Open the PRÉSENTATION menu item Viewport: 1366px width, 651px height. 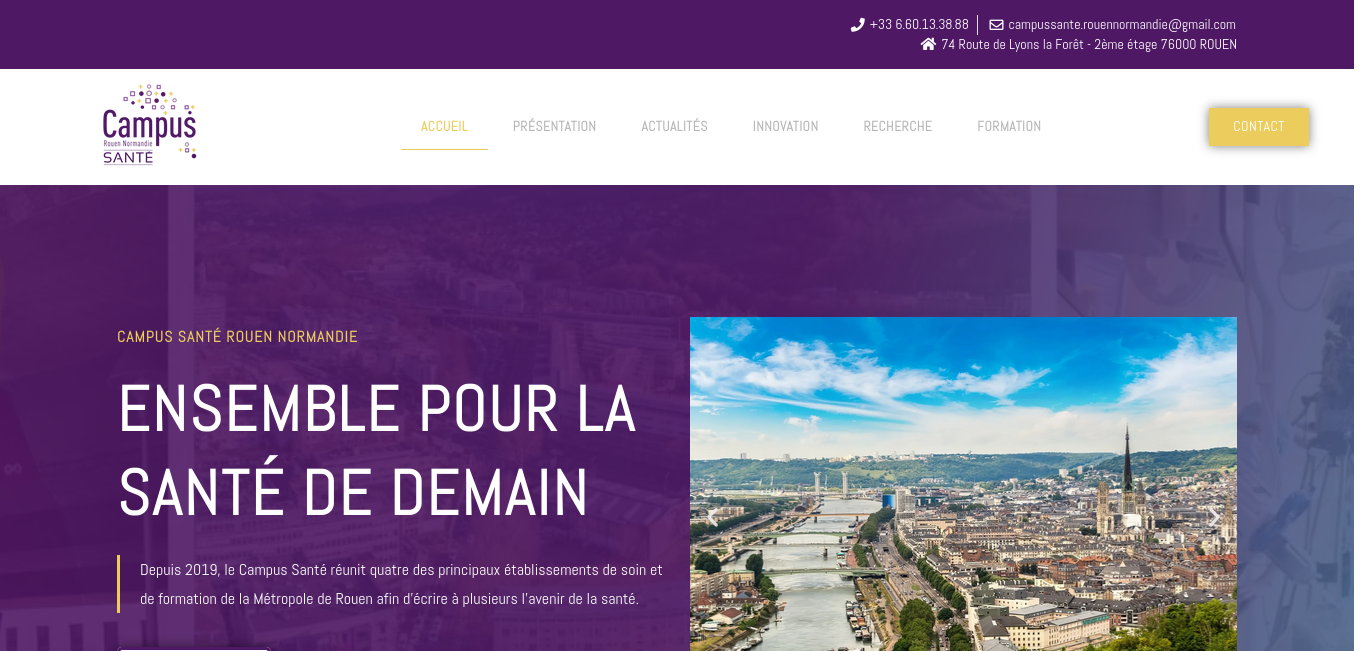[x=554, y=126]
